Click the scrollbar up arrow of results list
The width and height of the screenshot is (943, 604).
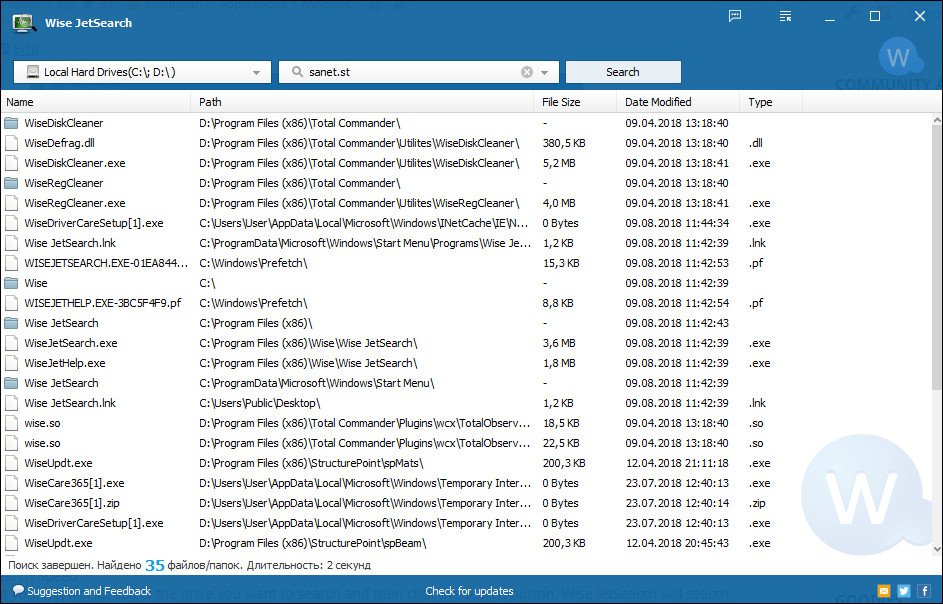[x=937, y=120]
